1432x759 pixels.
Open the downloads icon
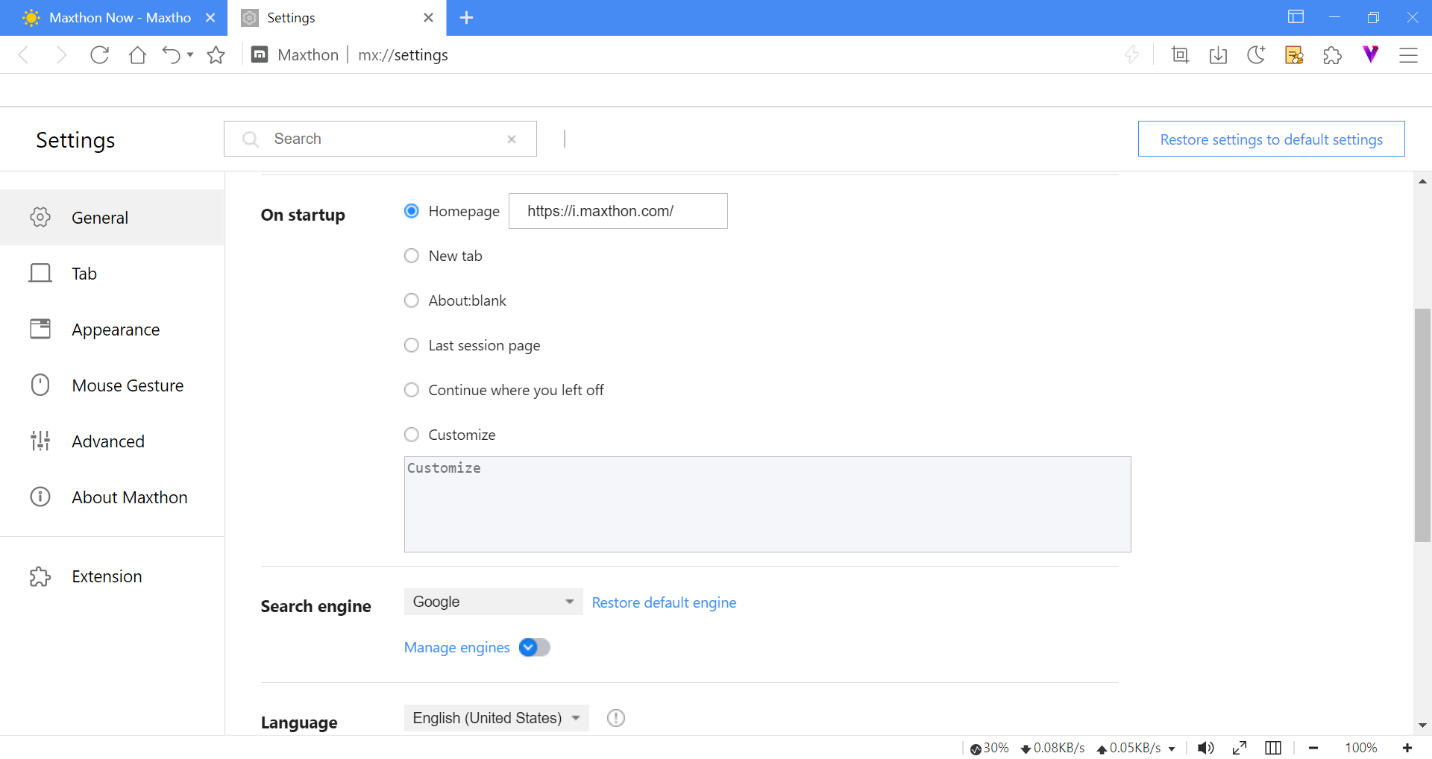pyautogui.click(x=1218, y=55)
